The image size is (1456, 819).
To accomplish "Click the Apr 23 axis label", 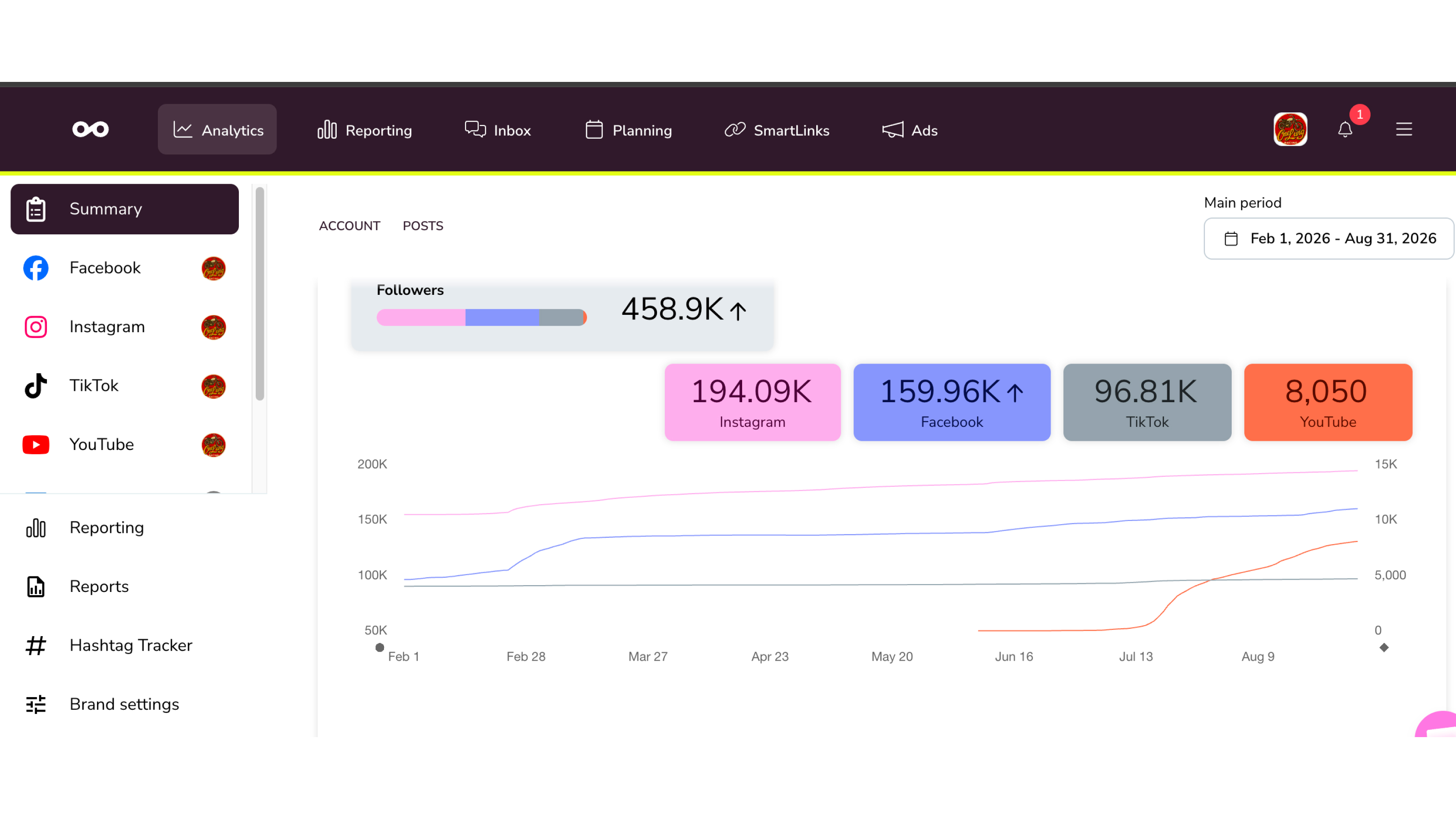I will pyautogui.click(x=770, y=657).
